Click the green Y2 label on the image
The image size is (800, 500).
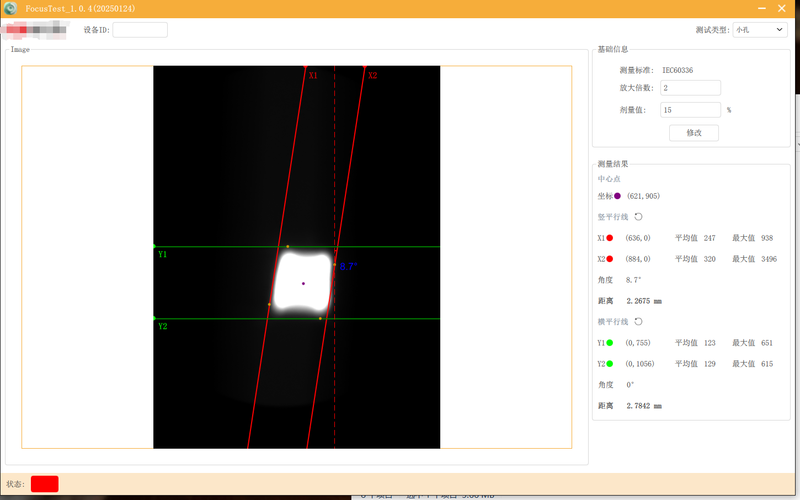(x=163, y=326)
